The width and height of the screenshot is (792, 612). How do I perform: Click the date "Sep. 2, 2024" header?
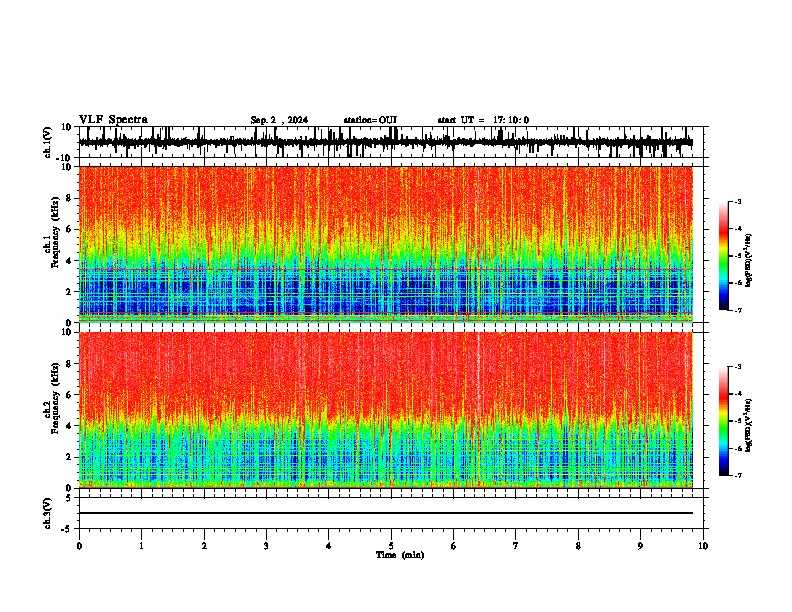[x=279, y=120]
